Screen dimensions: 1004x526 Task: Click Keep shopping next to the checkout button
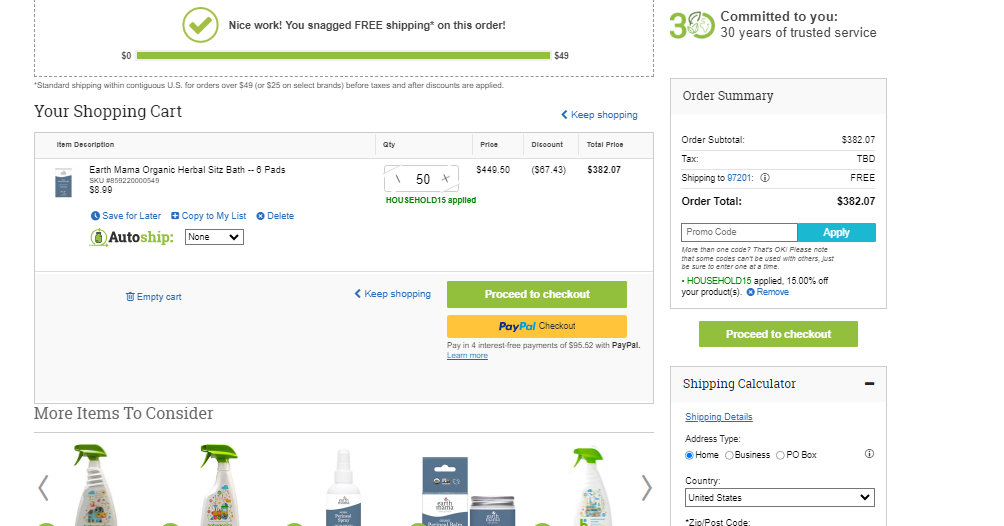pyautogui.click(x=393, y=293)
